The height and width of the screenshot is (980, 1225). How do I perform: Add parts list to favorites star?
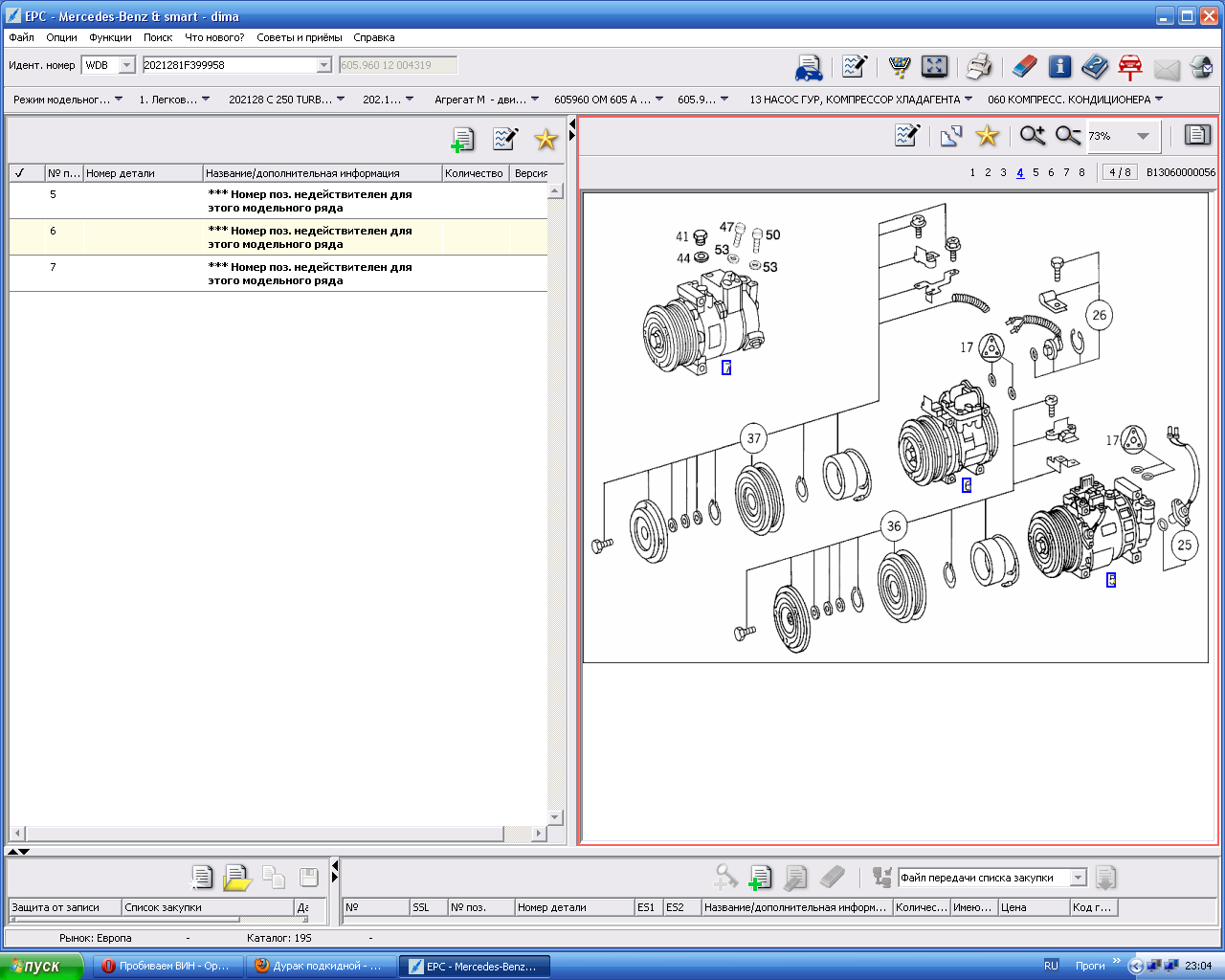[x=546, y=140]
